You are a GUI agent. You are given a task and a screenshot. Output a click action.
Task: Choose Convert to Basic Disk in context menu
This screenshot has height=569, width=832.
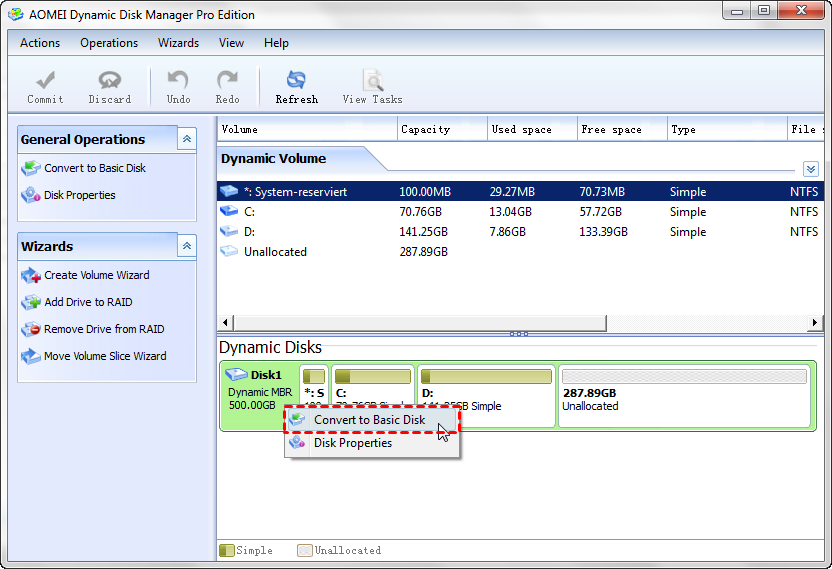coord(369,420)
